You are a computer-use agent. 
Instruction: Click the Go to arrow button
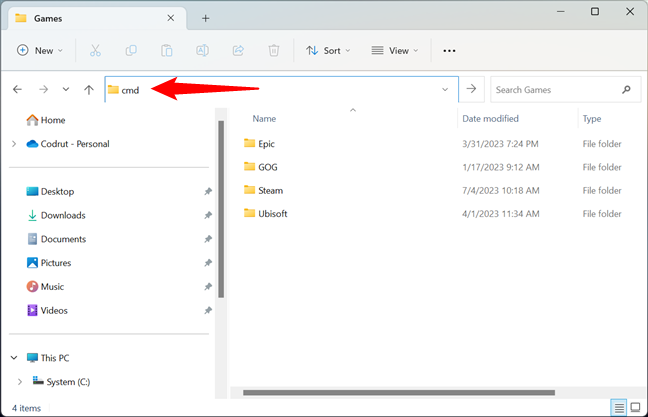click(471, 89)
